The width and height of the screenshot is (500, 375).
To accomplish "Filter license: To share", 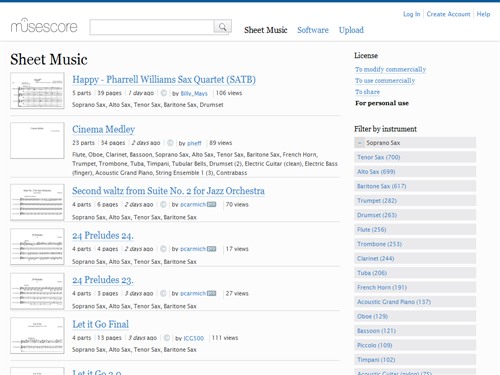I will (367, 92).
